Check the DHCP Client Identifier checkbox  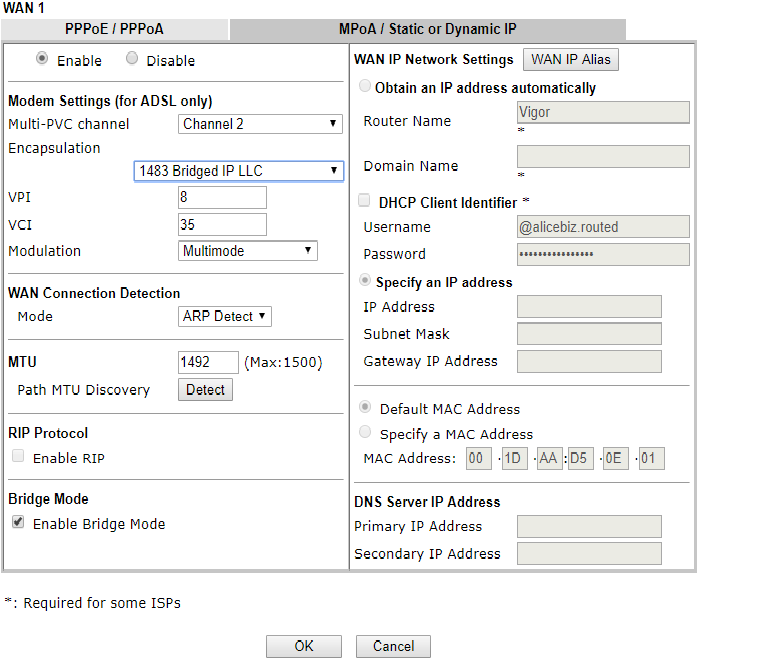[x=365, y=201]
